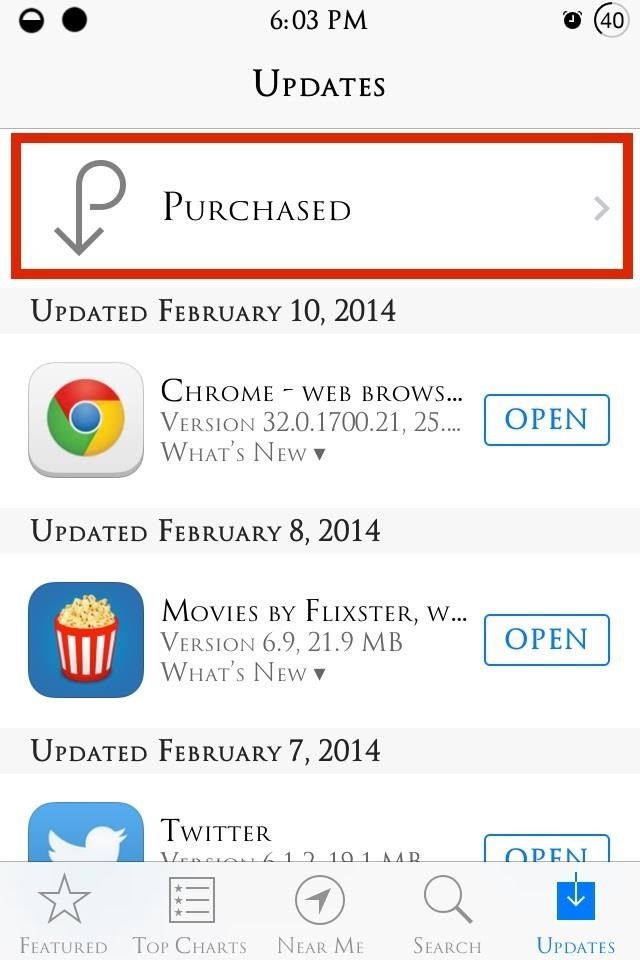
Task: Tap the Purchased row chevron
Action: point(601,208)
